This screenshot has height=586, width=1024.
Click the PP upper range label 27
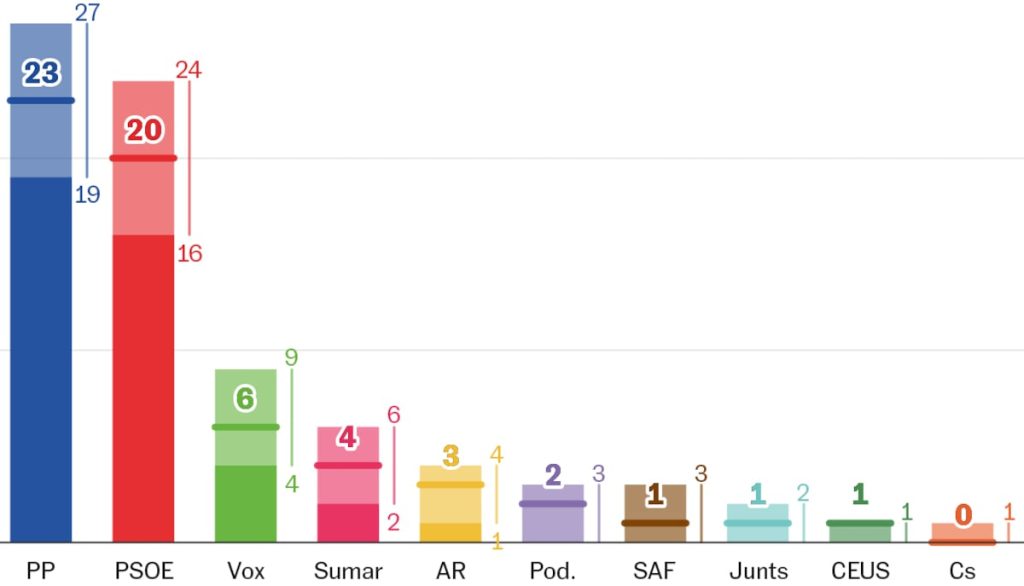88,12
